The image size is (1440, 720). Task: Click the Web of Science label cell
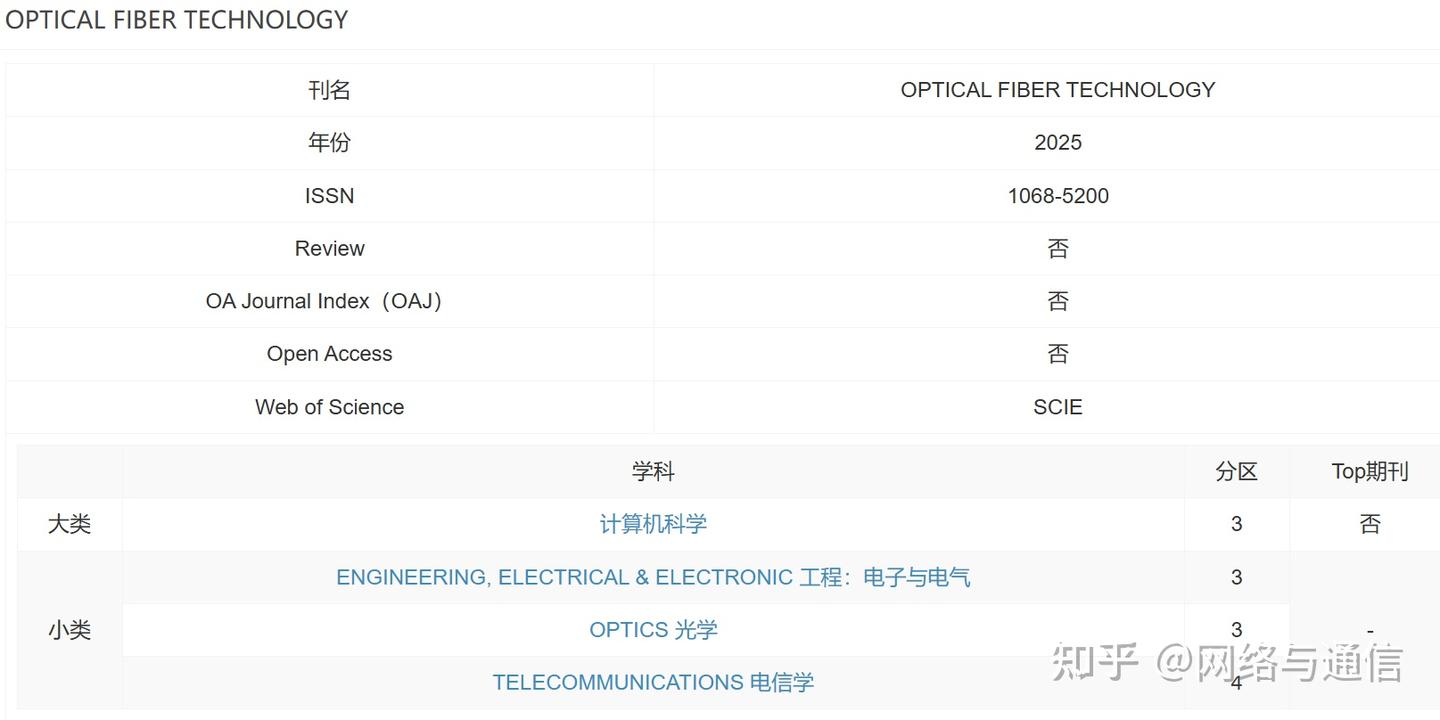[329, 407]
